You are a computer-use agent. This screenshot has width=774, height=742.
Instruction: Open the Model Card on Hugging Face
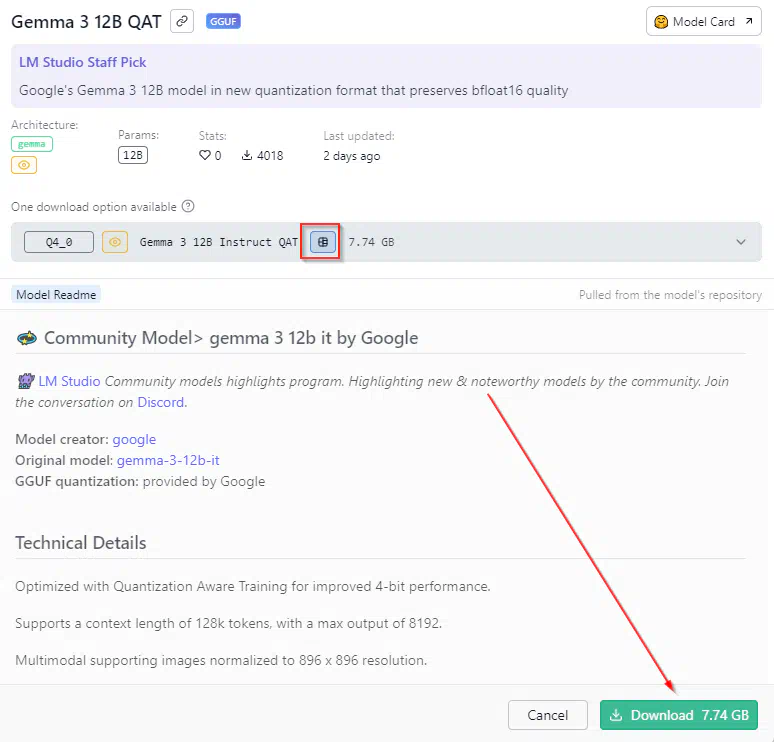click(703, 21)
